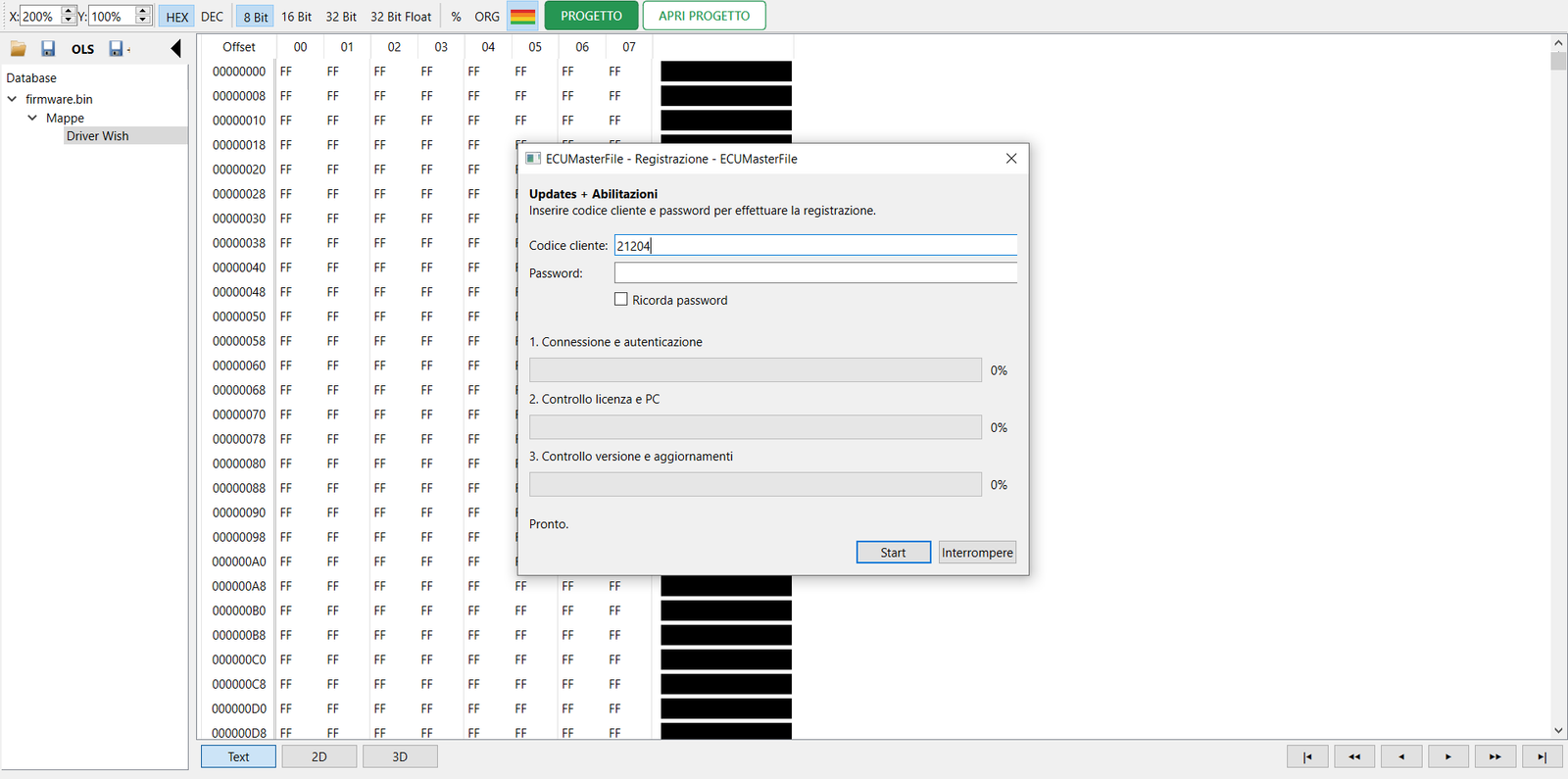Switch to the 3D view tab
1568x779 pixels.
point(400,756)
